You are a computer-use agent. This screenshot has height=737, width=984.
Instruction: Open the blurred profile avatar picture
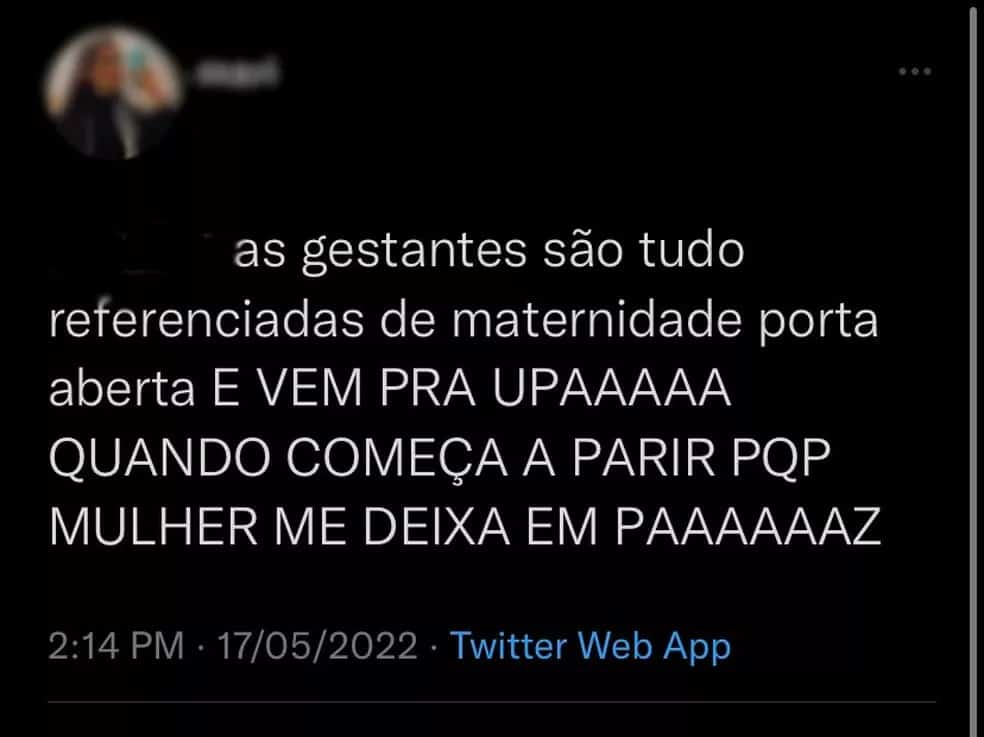coord(114,93)
